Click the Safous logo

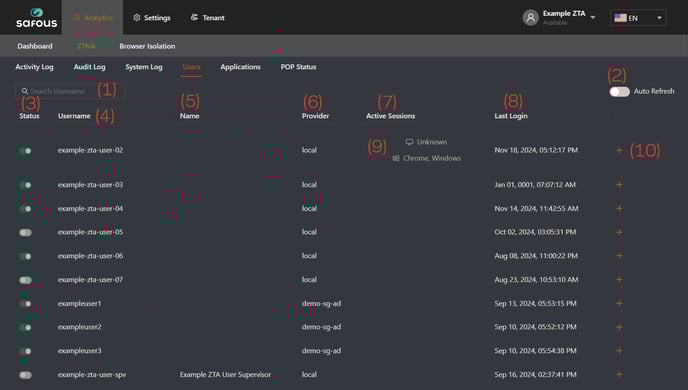36,18
